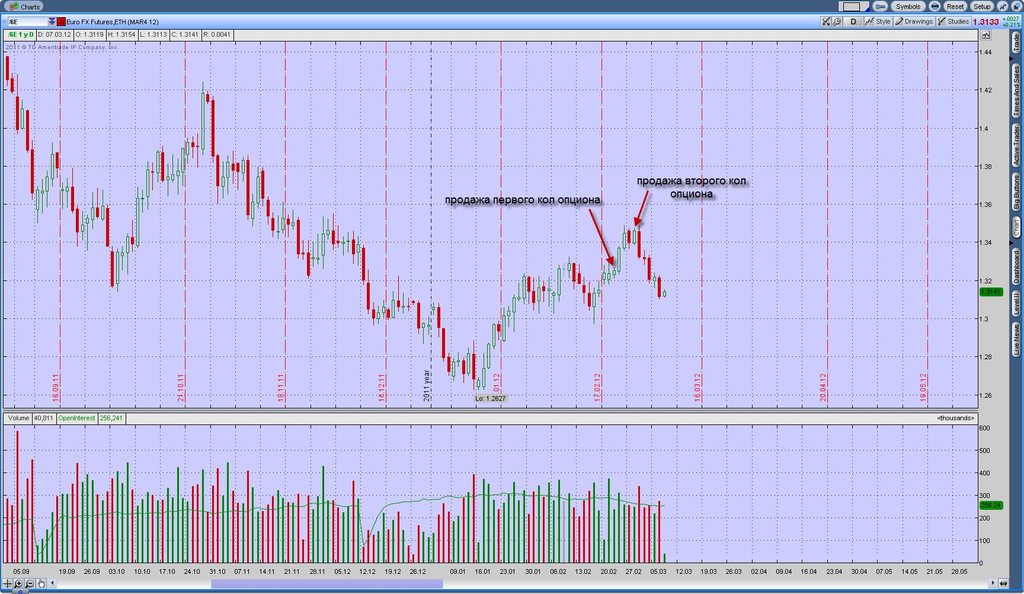
Task: Click the green 1.3141 price axis marker
Action: 991,292
